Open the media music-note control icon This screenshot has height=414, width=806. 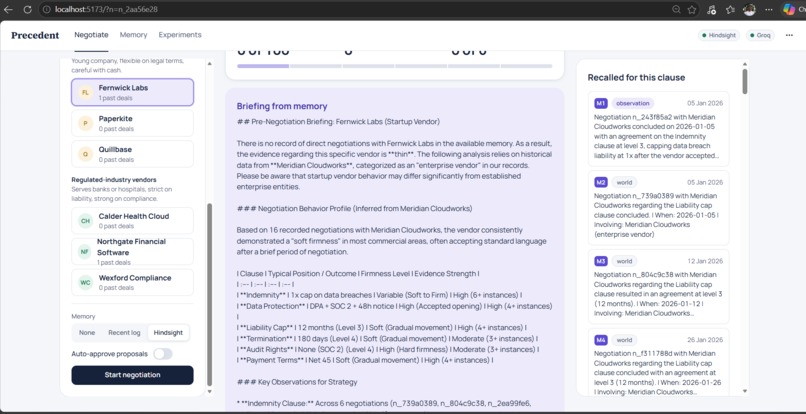tap(711, 10)
